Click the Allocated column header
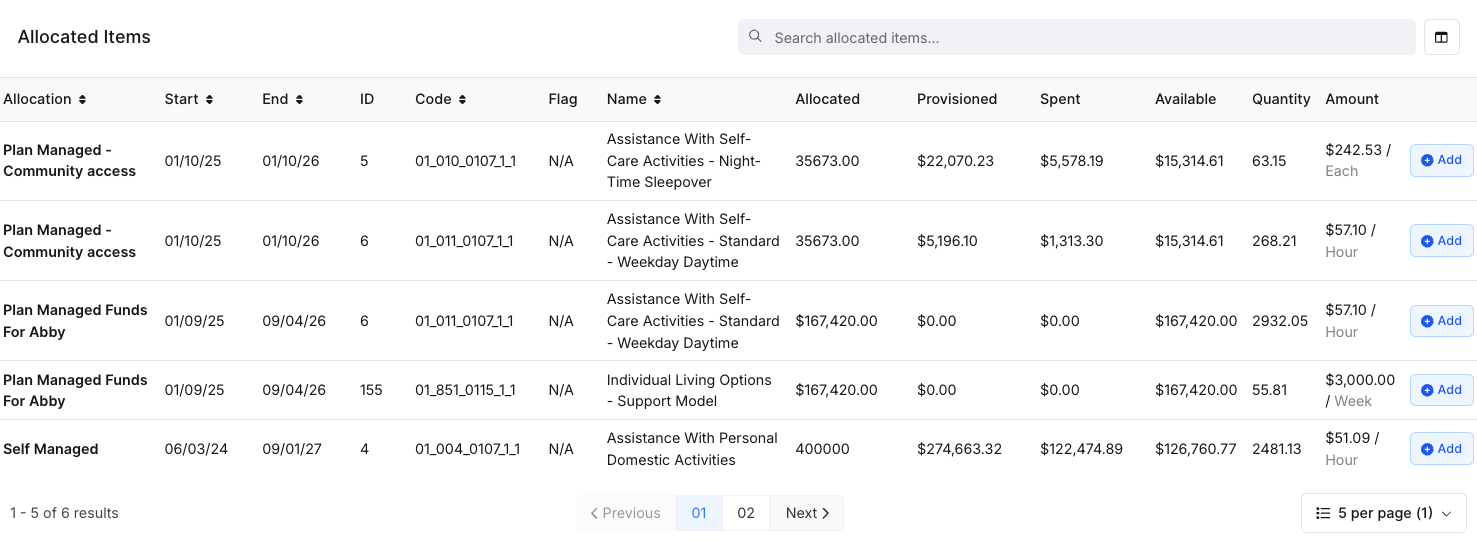The width and height of the screenshot is (1477, 542). 827,99
